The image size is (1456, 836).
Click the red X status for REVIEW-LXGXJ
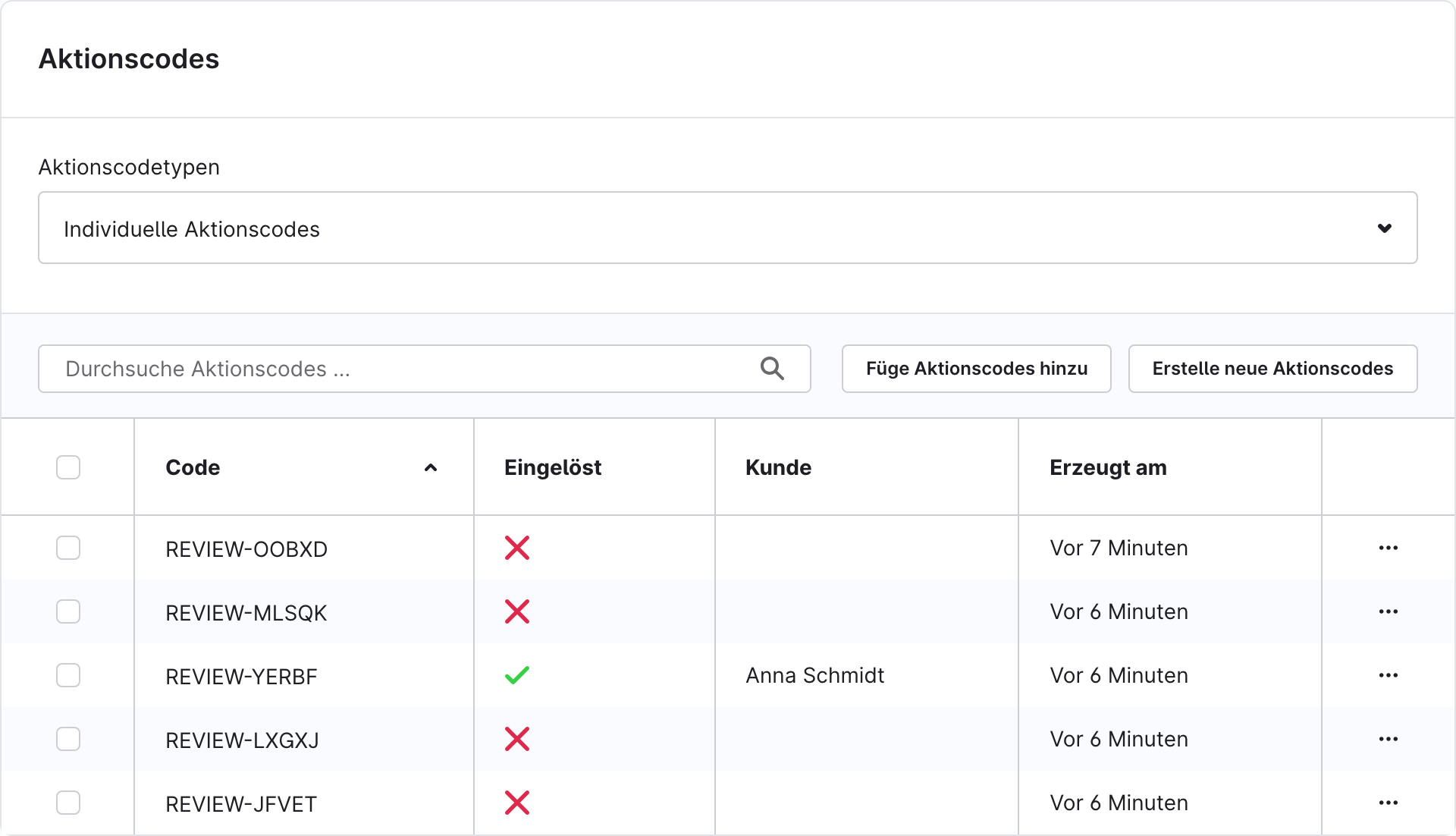(x=517, y=739)
